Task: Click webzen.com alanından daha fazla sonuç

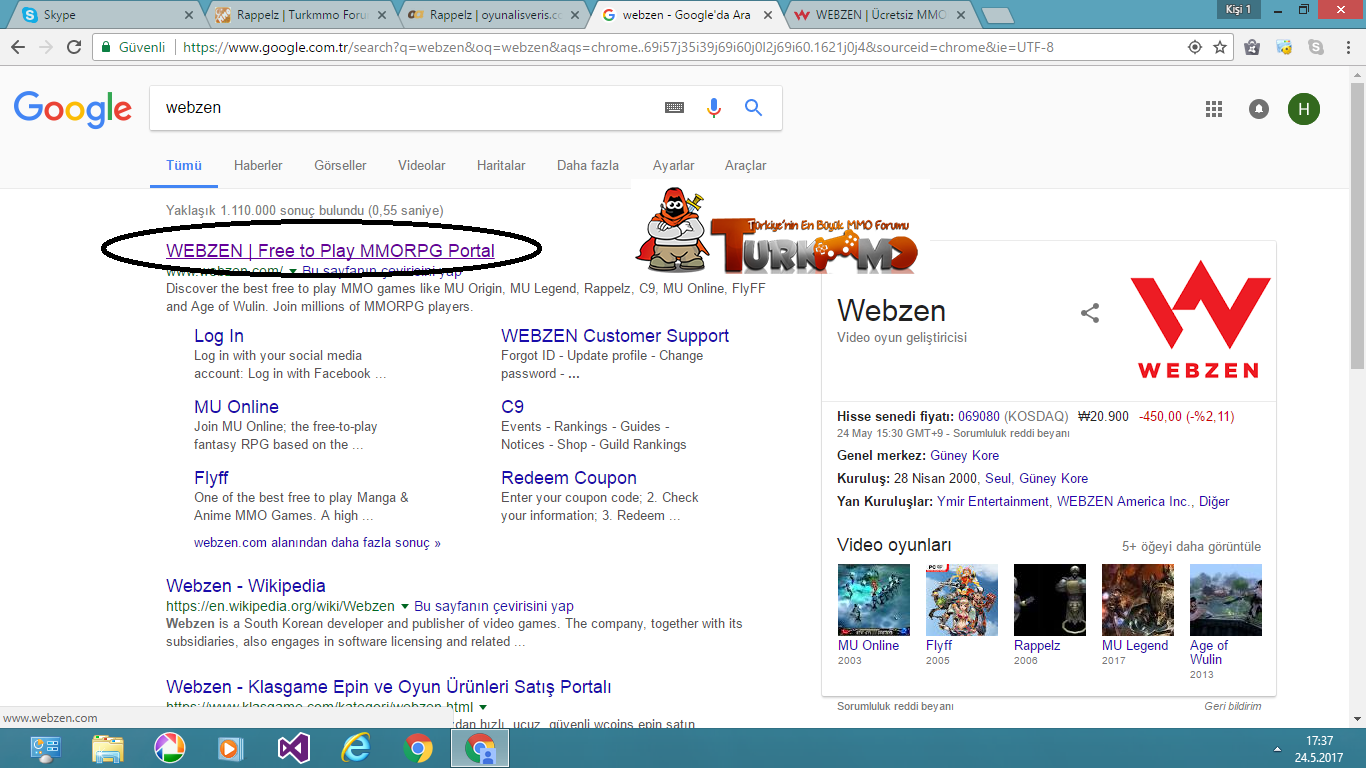Action: click(317, 543)
